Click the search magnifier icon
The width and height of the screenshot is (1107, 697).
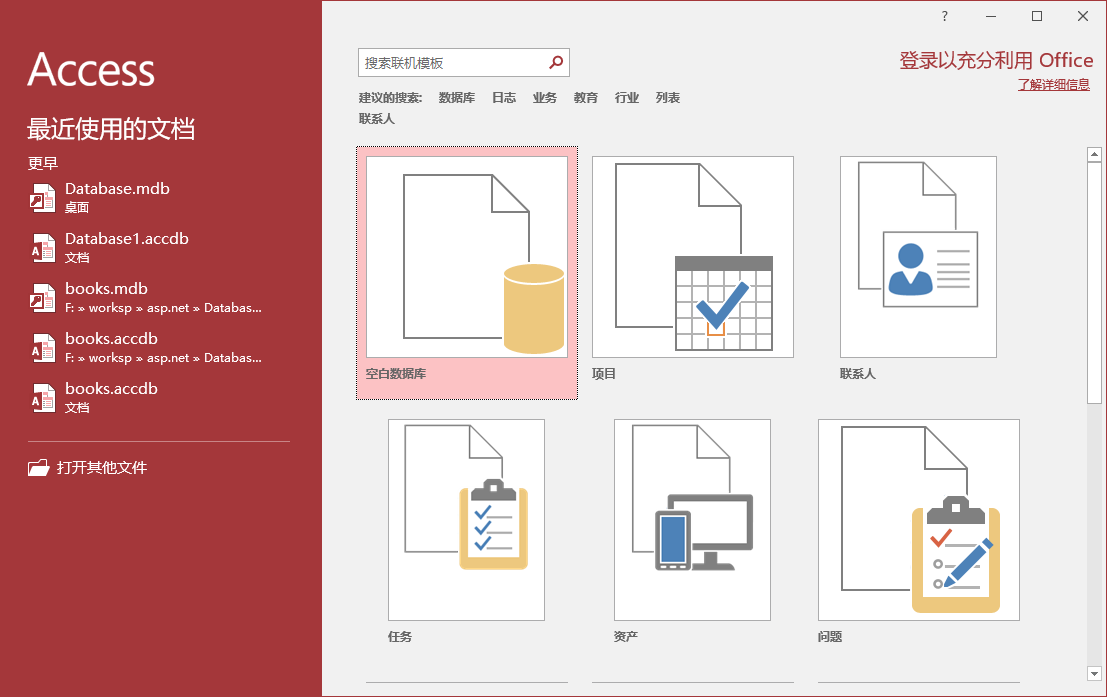click(556, 62)
